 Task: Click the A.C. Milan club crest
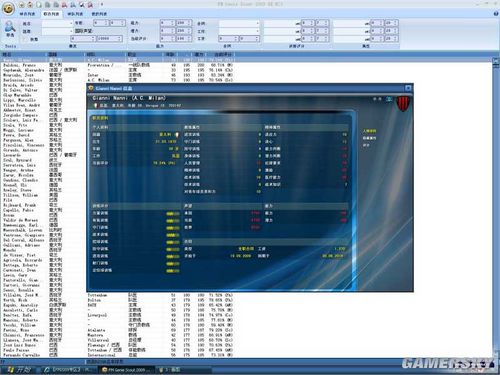pos(403,104)
